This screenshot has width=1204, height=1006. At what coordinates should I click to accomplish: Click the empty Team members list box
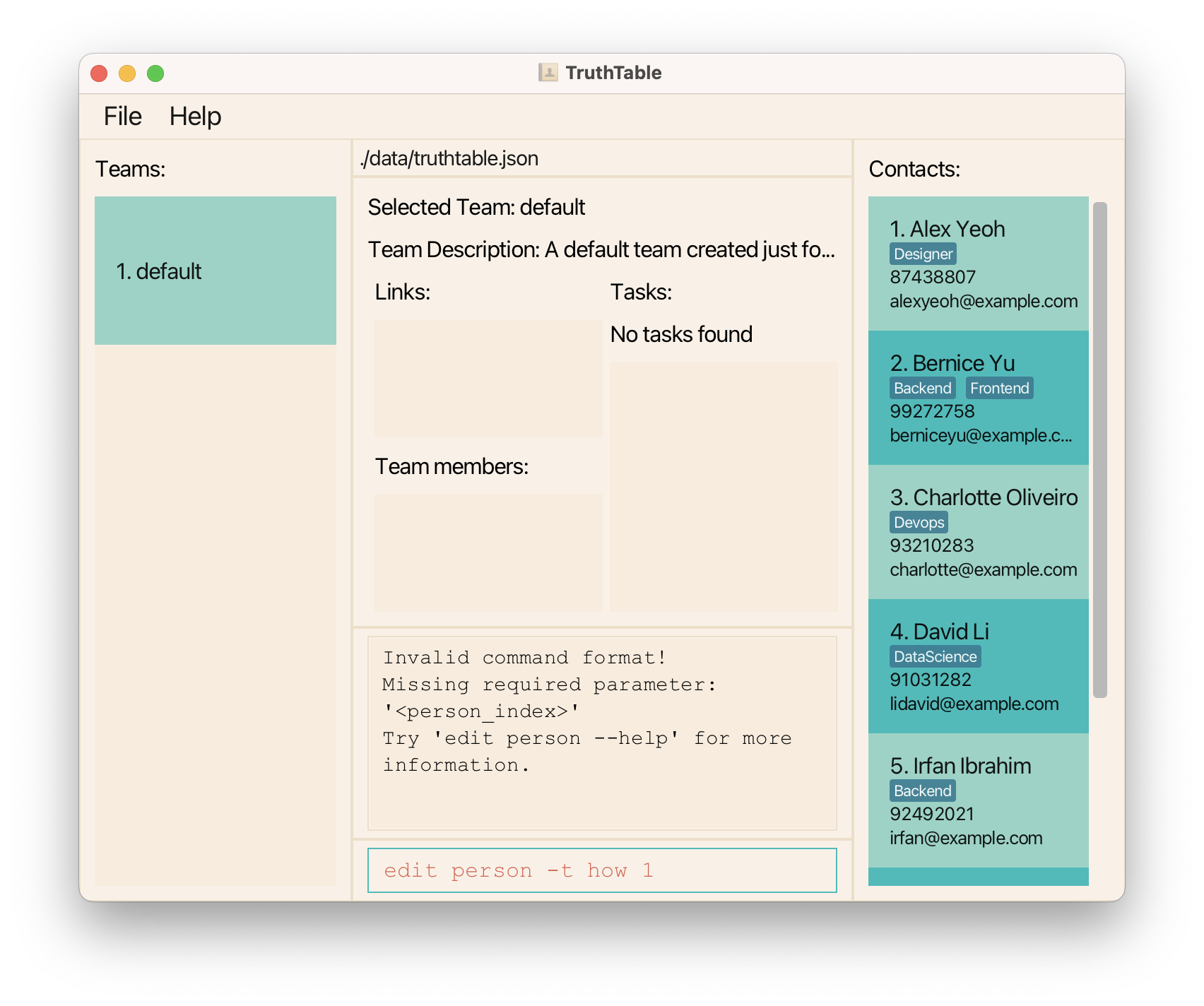coord(488,552)
